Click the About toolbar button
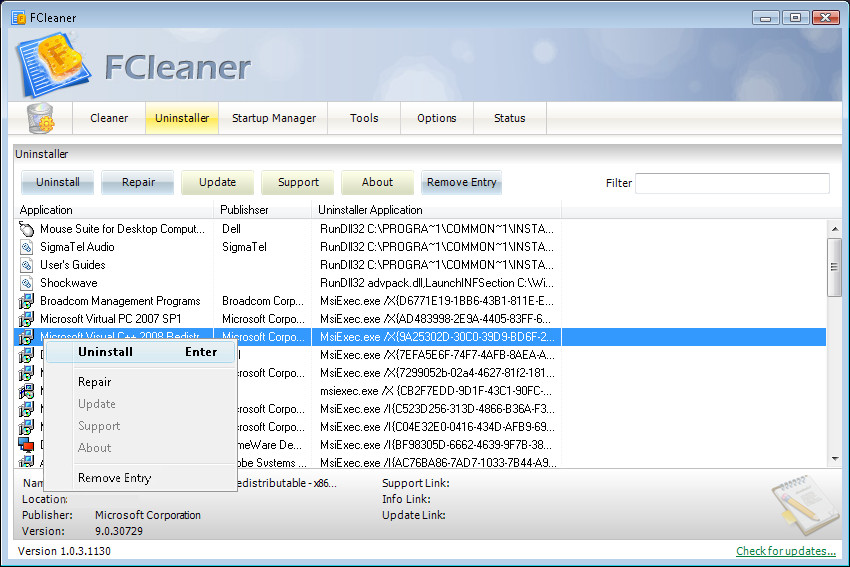 (377, 182)
